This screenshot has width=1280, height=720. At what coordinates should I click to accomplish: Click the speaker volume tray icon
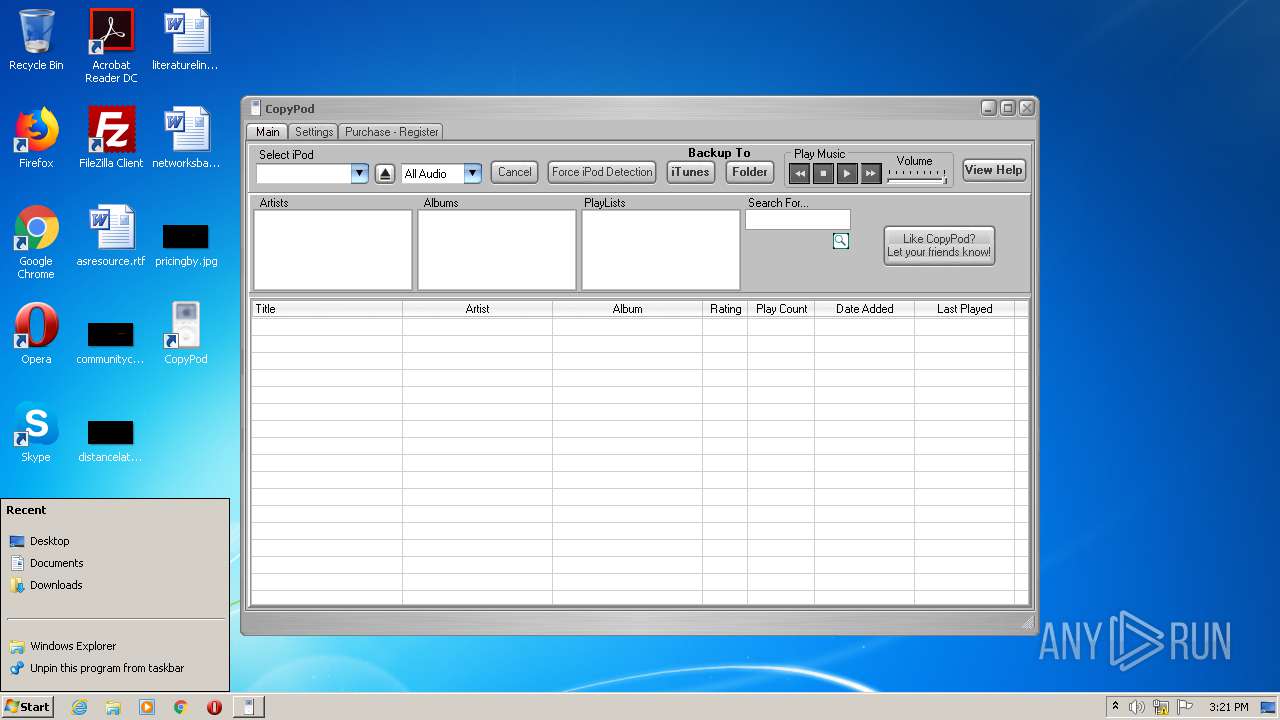coord(1137,707)
